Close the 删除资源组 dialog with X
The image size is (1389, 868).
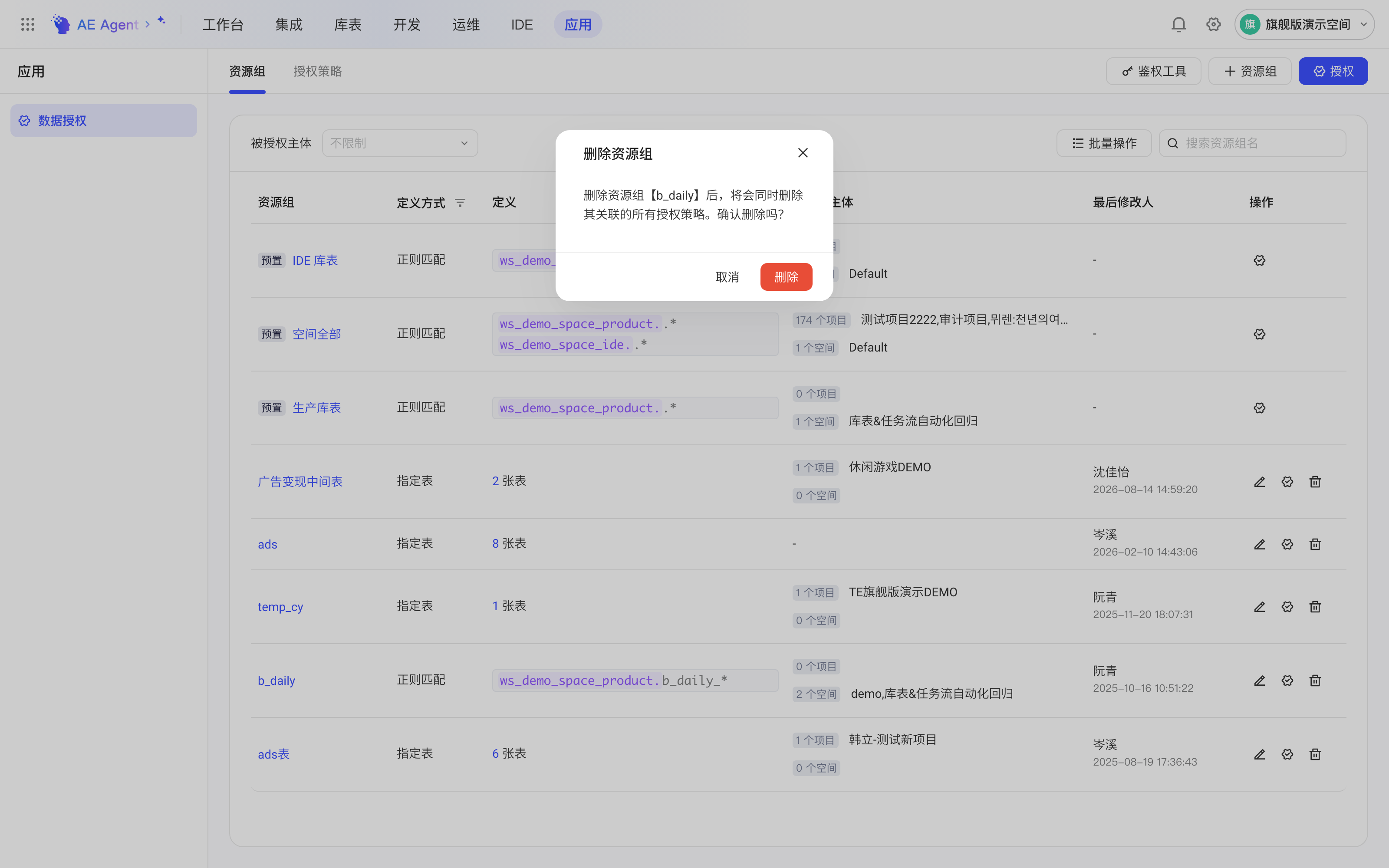coord(803,153)
